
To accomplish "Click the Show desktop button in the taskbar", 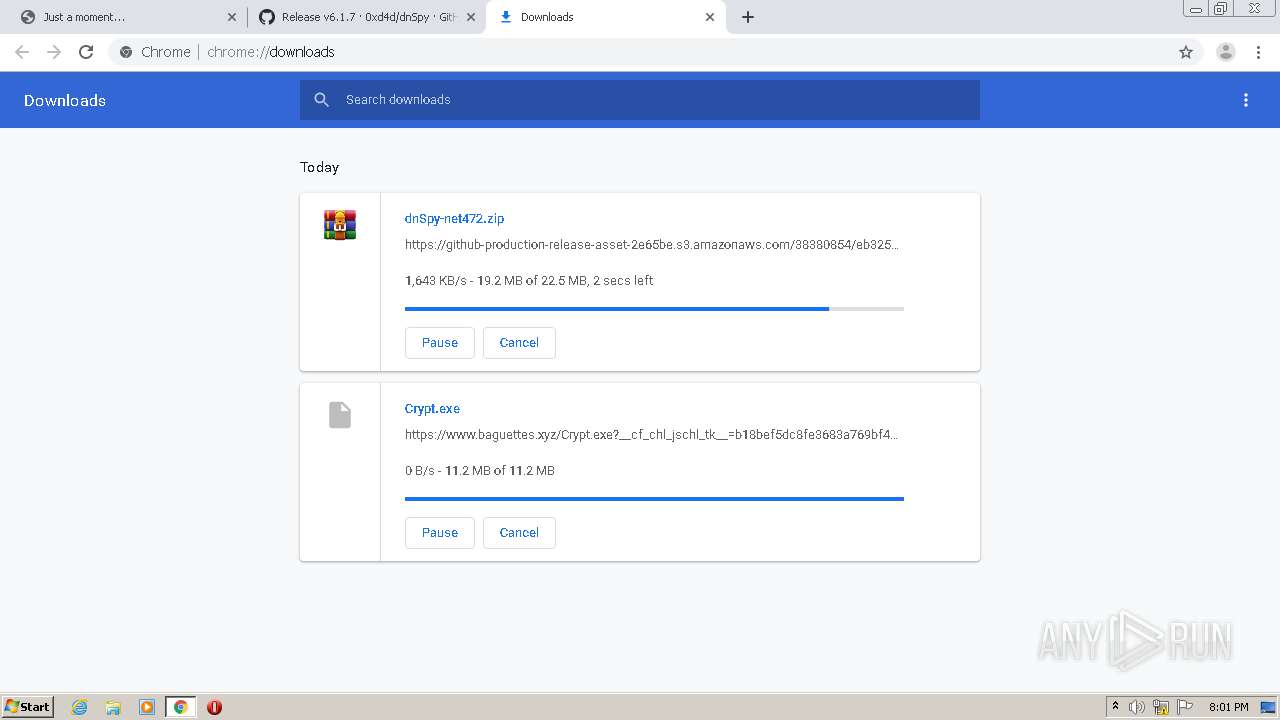I will click(x=1268, y=707).
